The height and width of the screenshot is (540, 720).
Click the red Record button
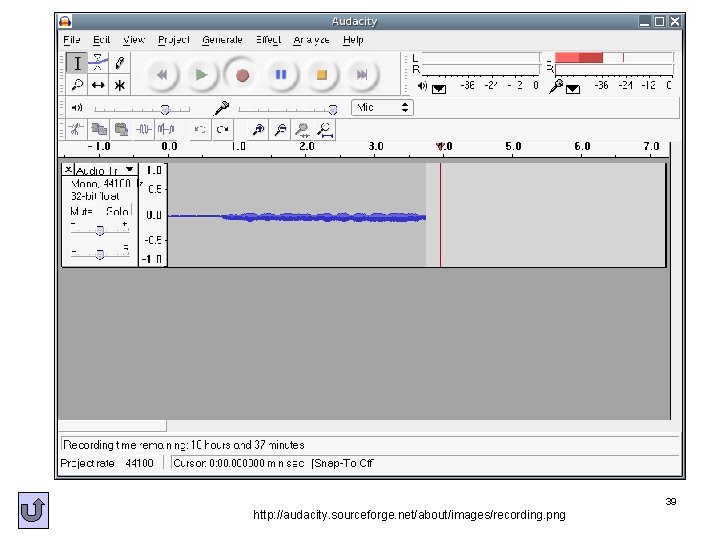tap(242, 74)
